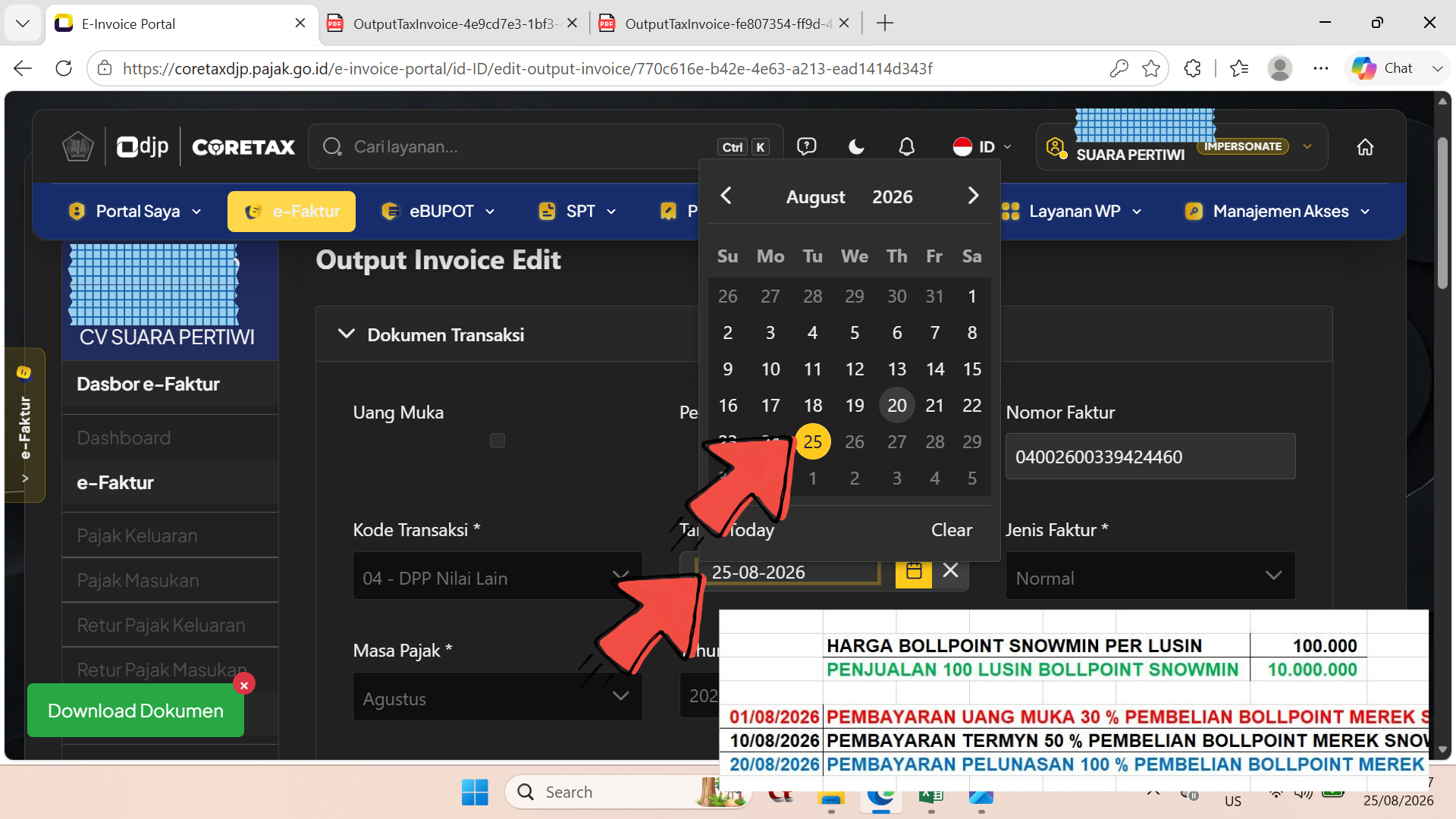Open Pajak Keluaran in sidebar
The width and height of the screenshot is (1456, 819).
coord(170,535)
